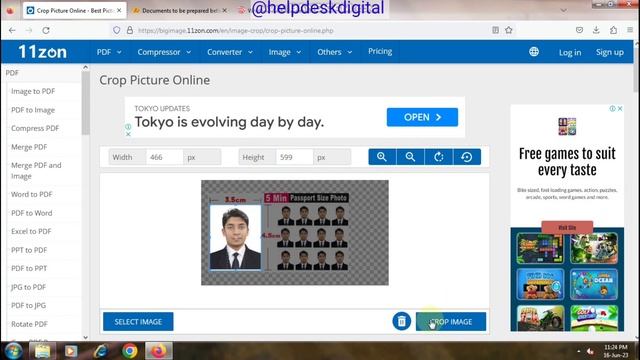
Task: Click the sidebar scrollbar down arrow
Action: pyautogui.click(x=85, y=337)
